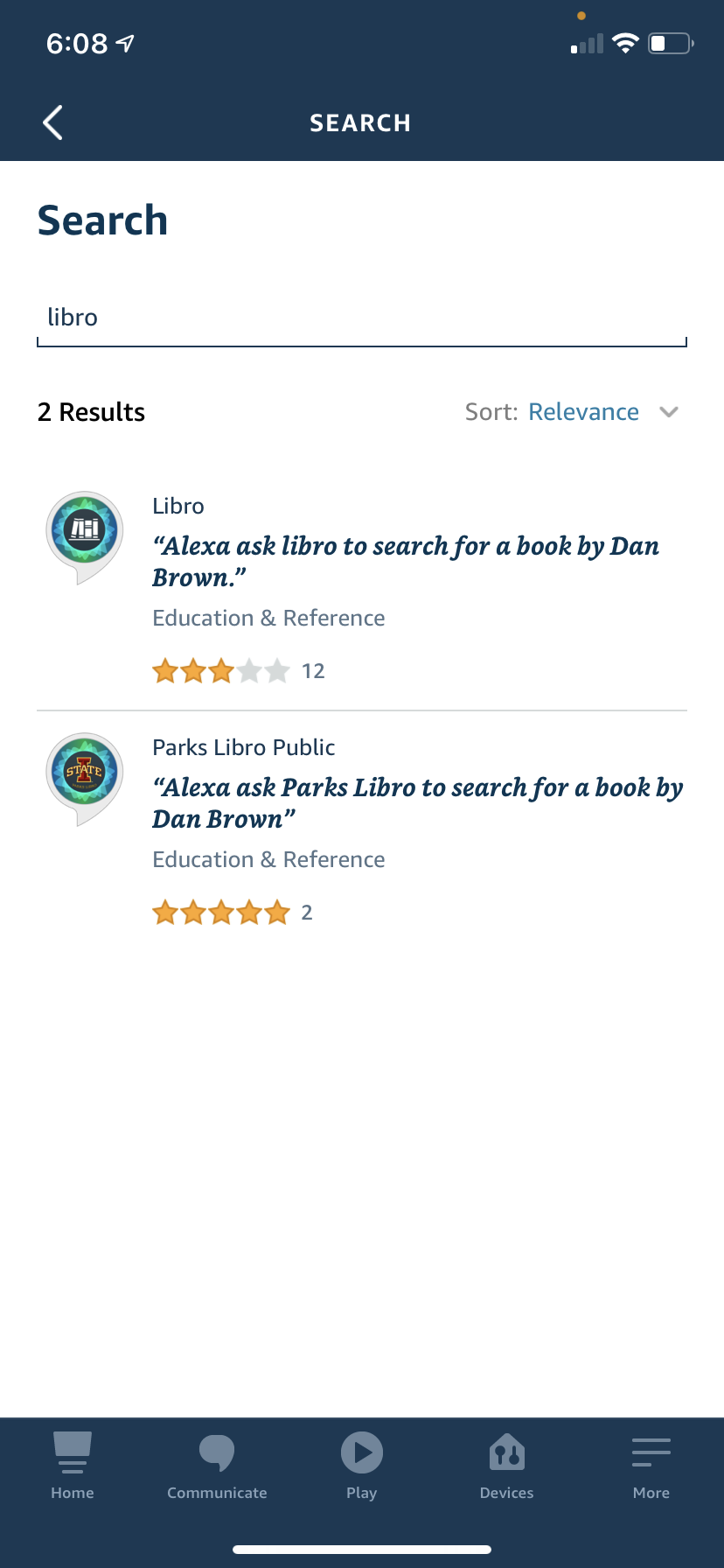Open the Parks Libro Public skill icon
724x1568 pixels.
click(x=84, y=779)
